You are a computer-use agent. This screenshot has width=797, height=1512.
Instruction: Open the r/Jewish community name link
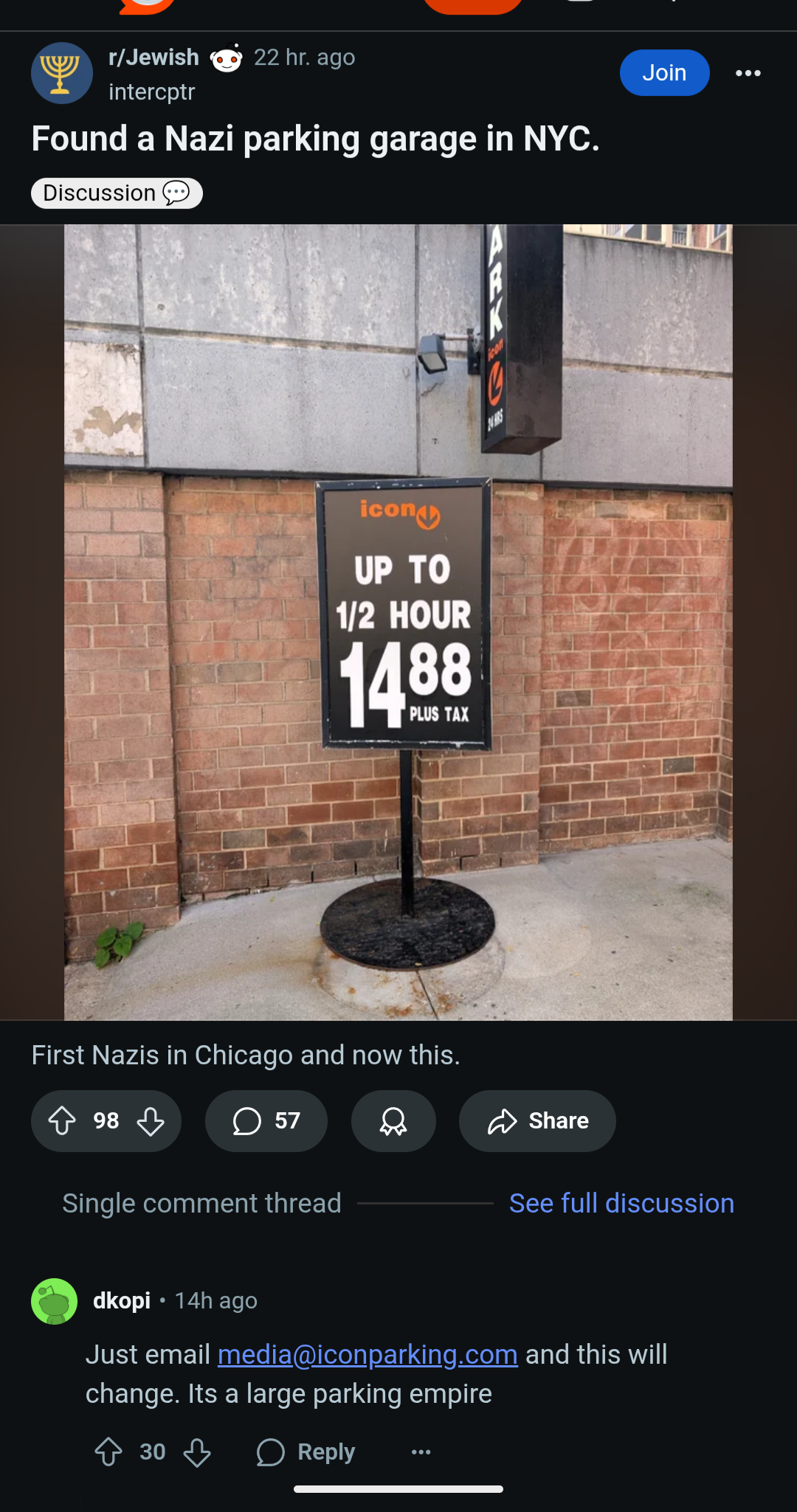(x=153, y=58)
